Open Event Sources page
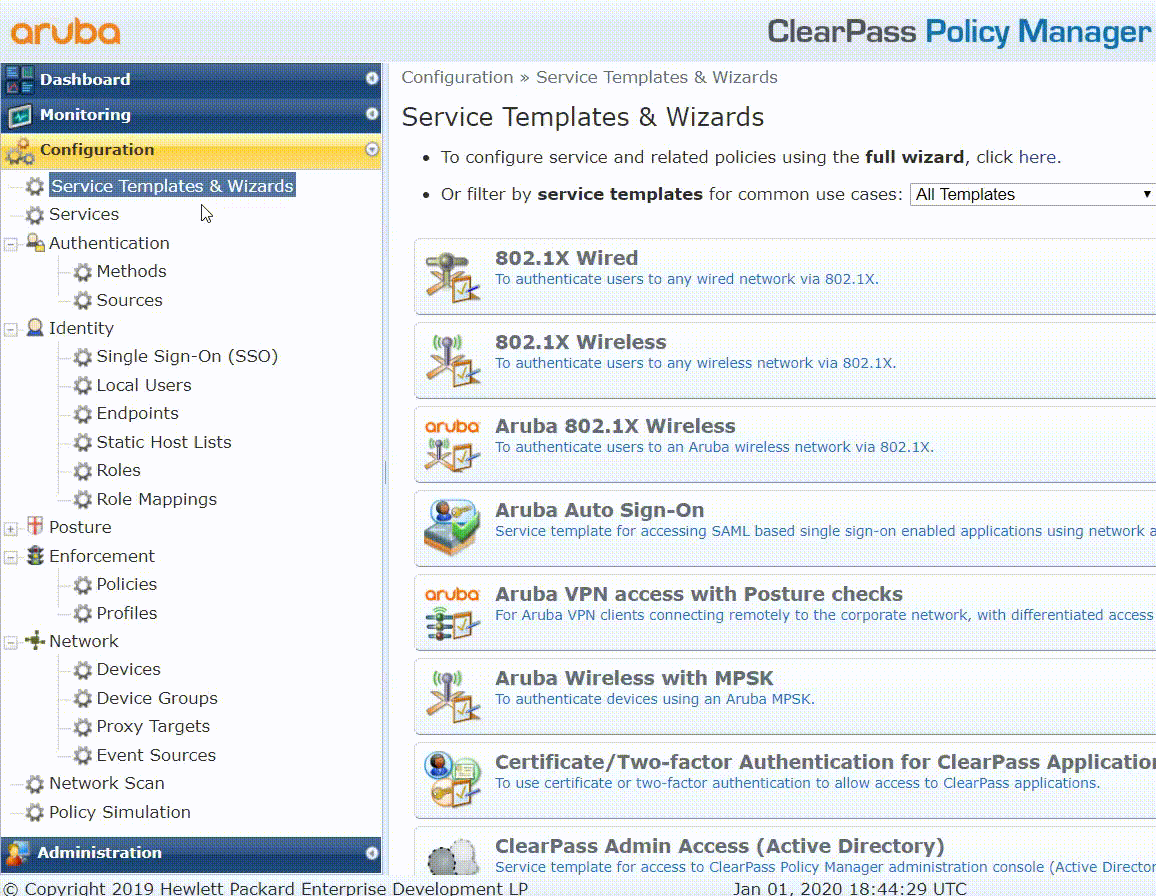This screenshot has width=1156, height=896. pos(156,755)
